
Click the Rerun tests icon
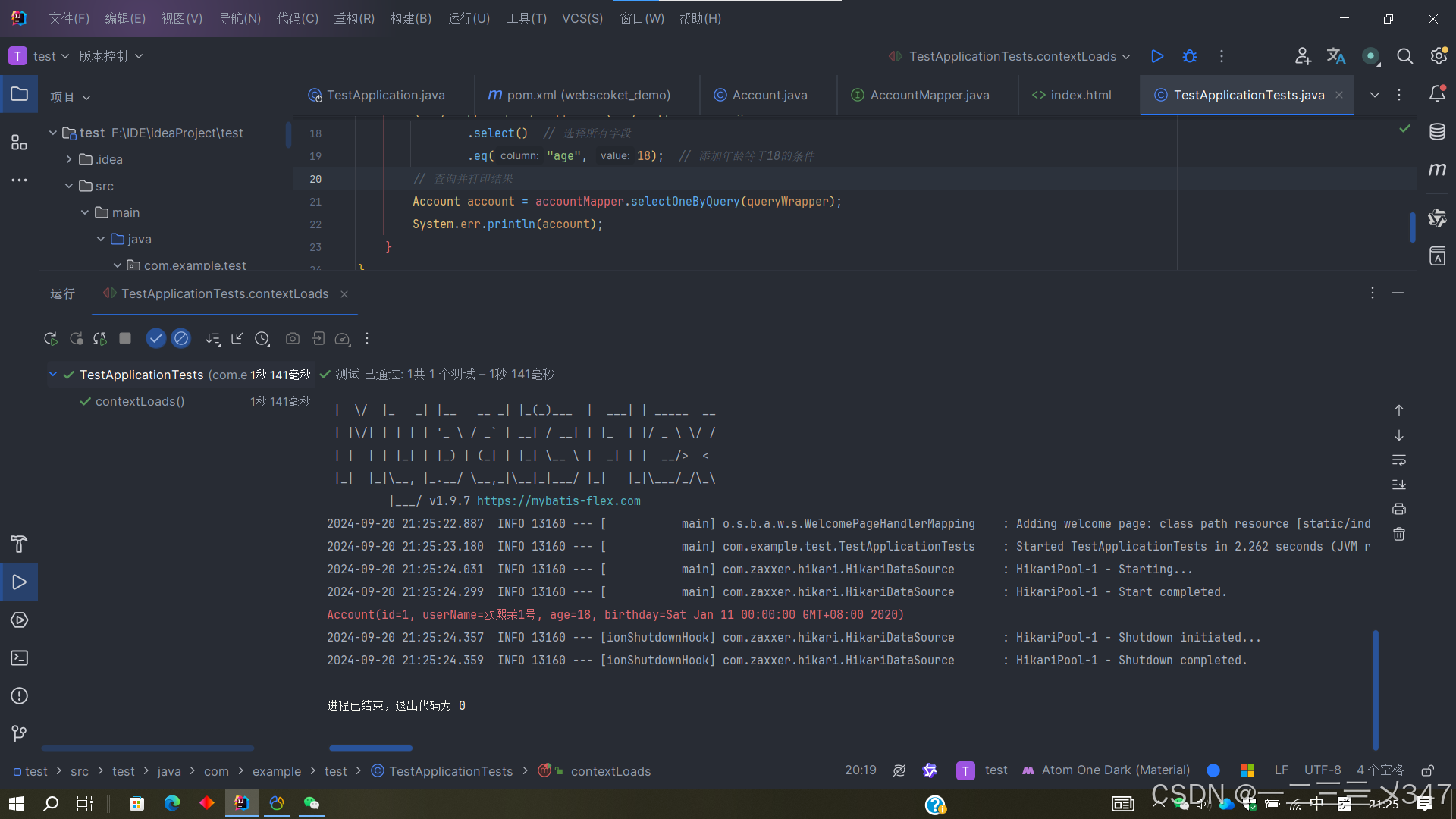click(x=51, y=339)
